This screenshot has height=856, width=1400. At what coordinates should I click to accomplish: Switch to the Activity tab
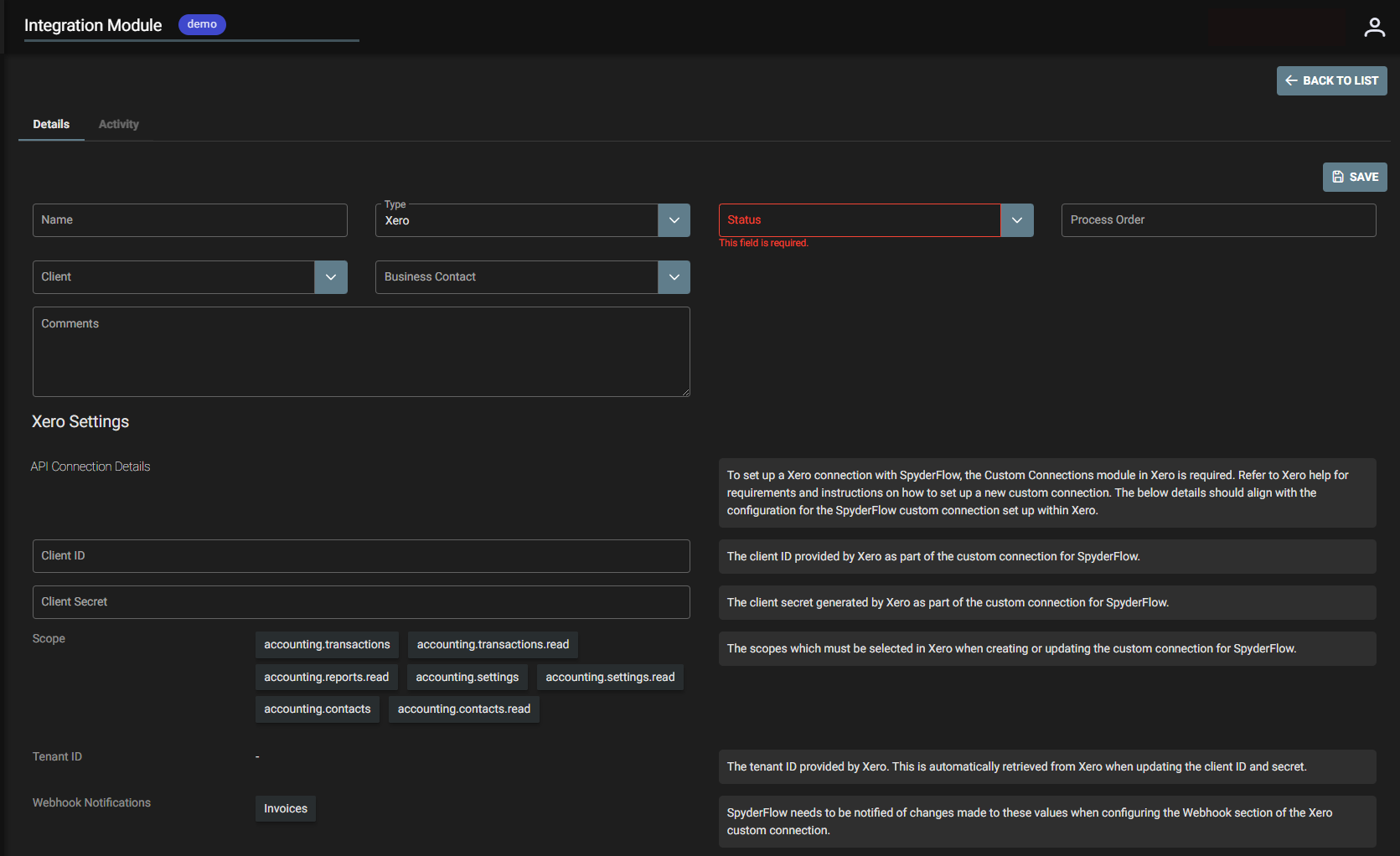[119, 124]
